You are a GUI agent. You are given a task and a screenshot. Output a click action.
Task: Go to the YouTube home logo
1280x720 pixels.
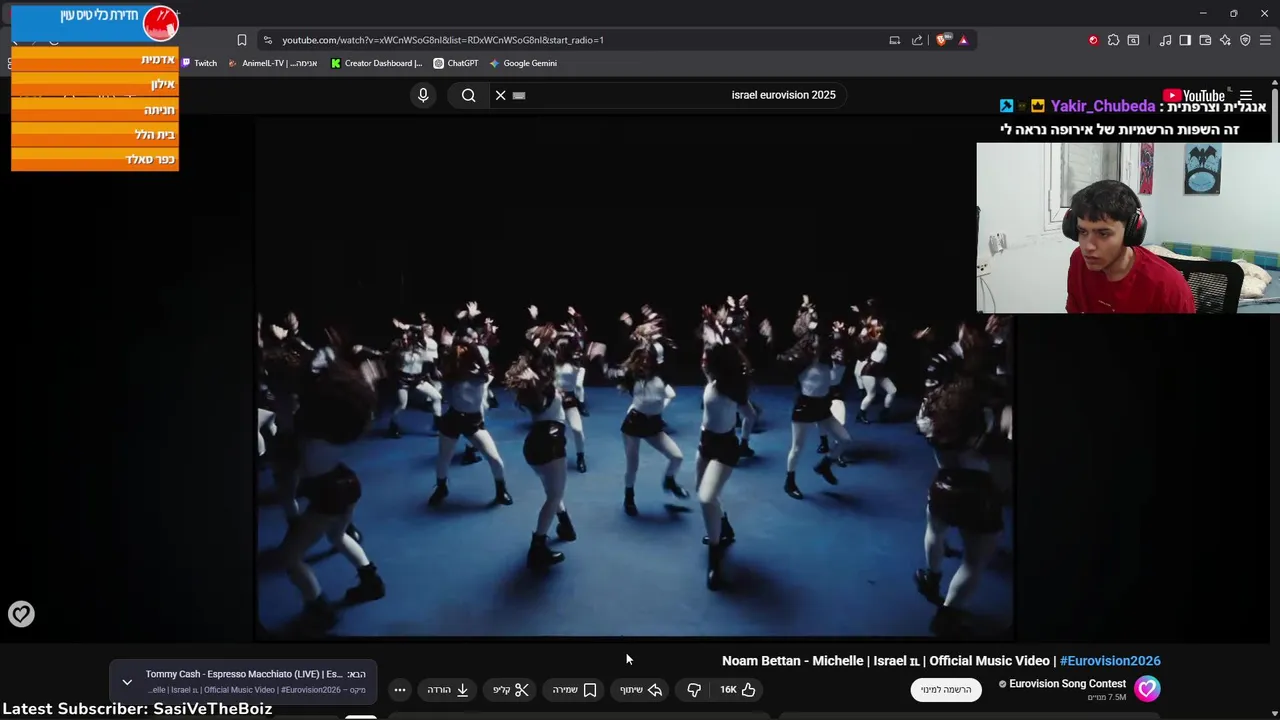point(1194,96)
